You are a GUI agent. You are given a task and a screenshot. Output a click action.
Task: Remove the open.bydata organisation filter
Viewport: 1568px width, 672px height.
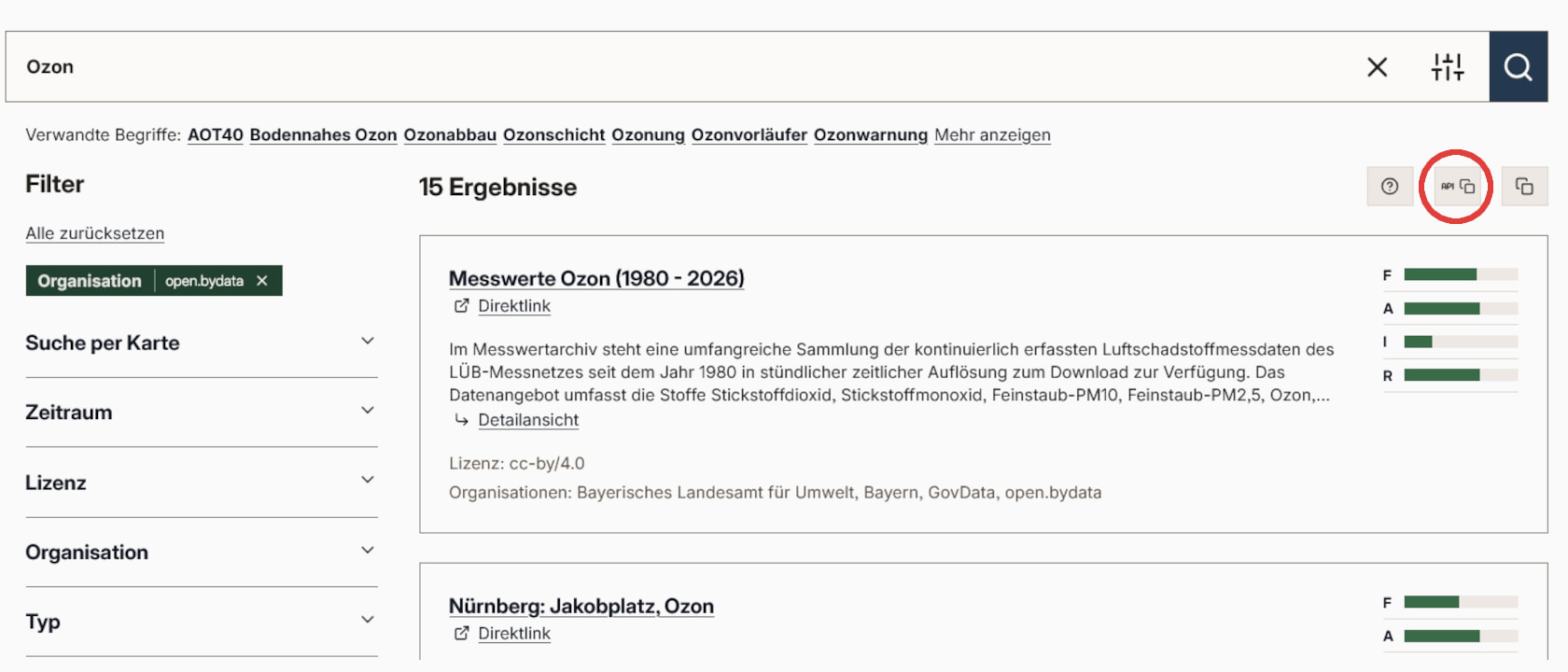point(262,281)
